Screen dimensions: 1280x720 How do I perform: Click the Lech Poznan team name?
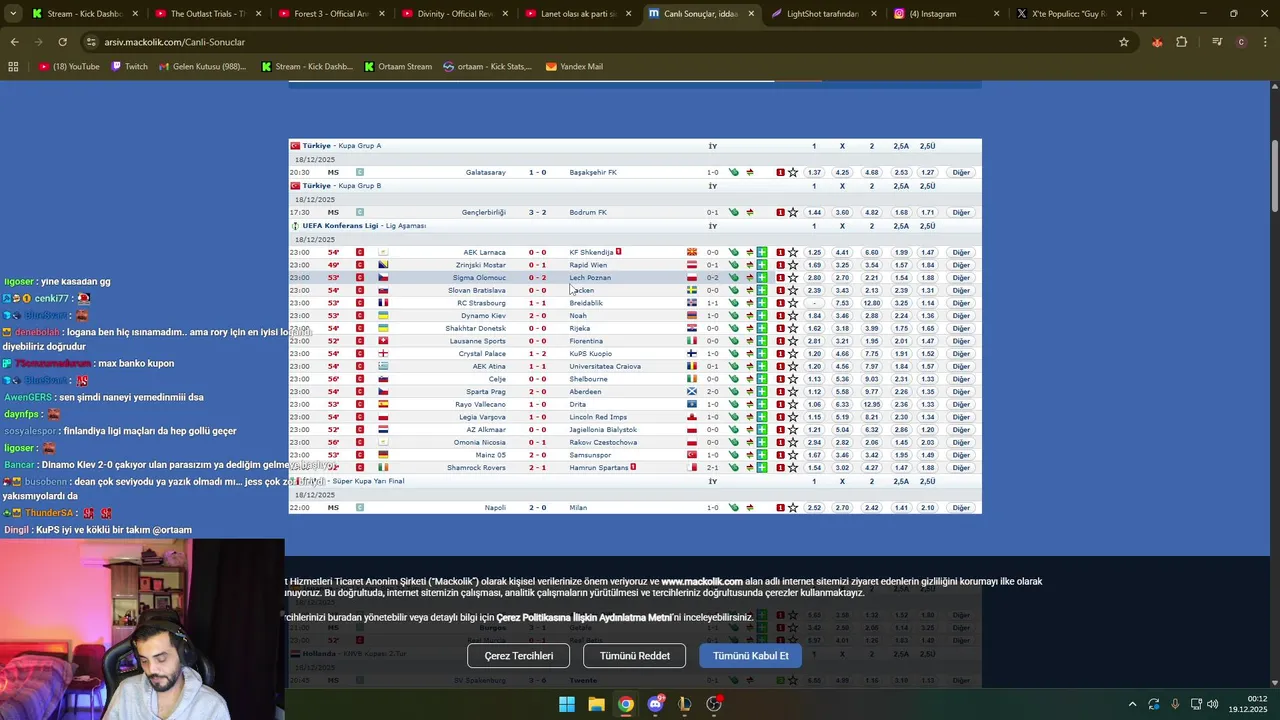590,277
